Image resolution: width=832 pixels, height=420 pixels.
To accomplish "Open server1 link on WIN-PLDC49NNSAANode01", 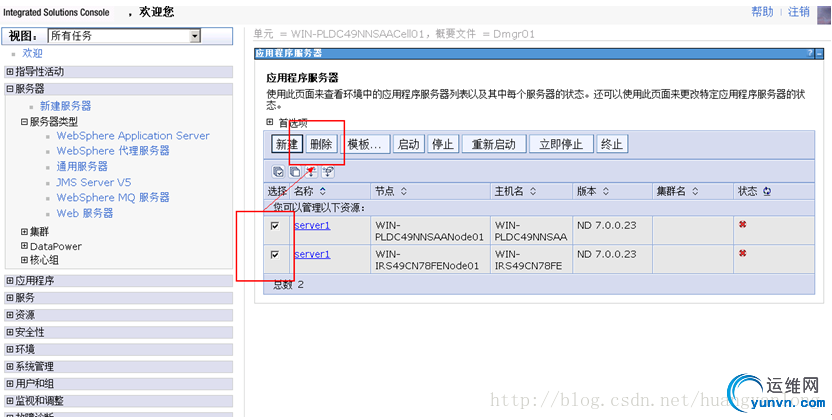I will click(x=312, y=225).
